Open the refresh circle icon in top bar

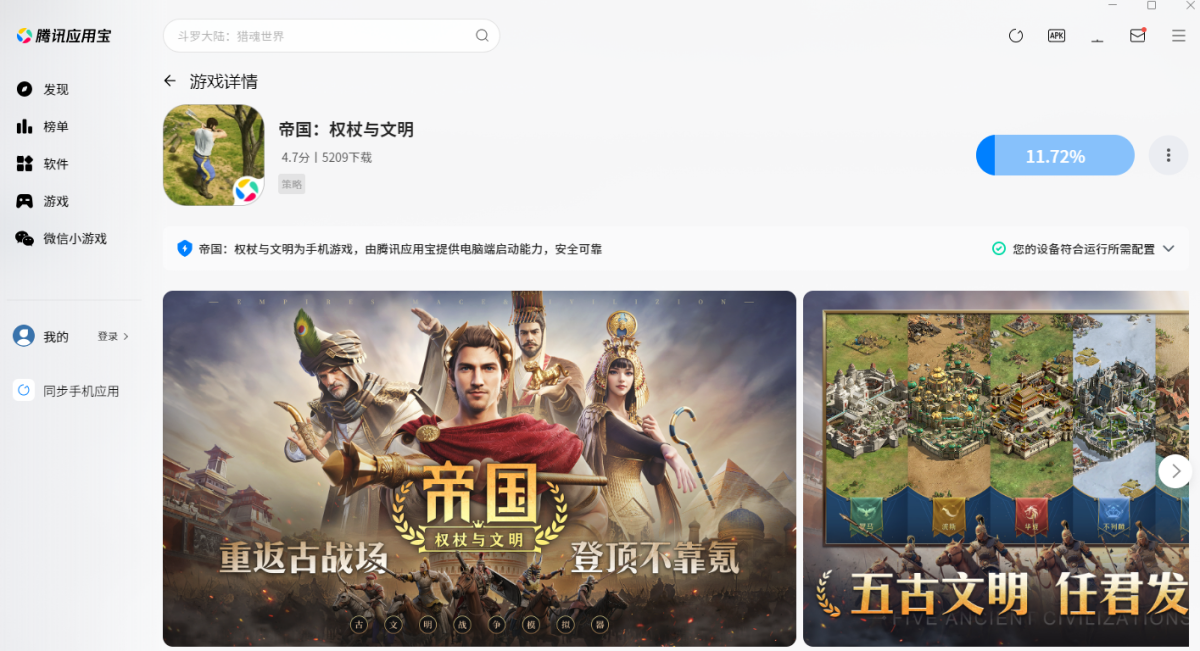1016,36
